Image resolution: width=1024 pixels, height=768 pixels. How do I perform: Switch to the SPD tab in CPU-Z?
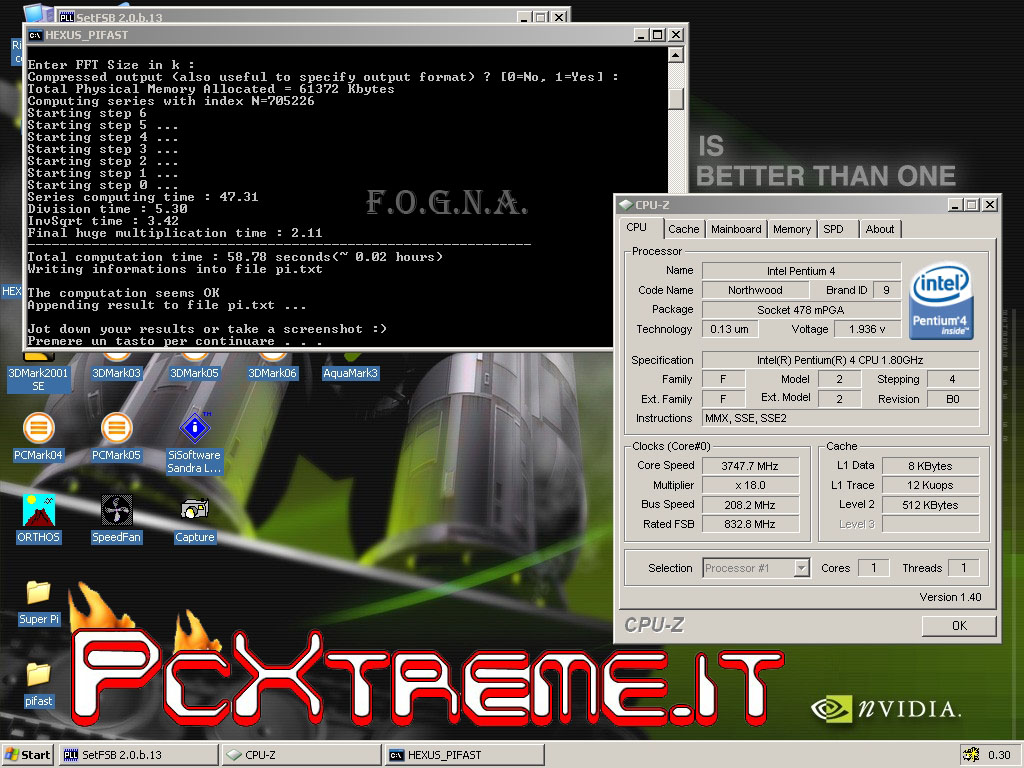833,229
